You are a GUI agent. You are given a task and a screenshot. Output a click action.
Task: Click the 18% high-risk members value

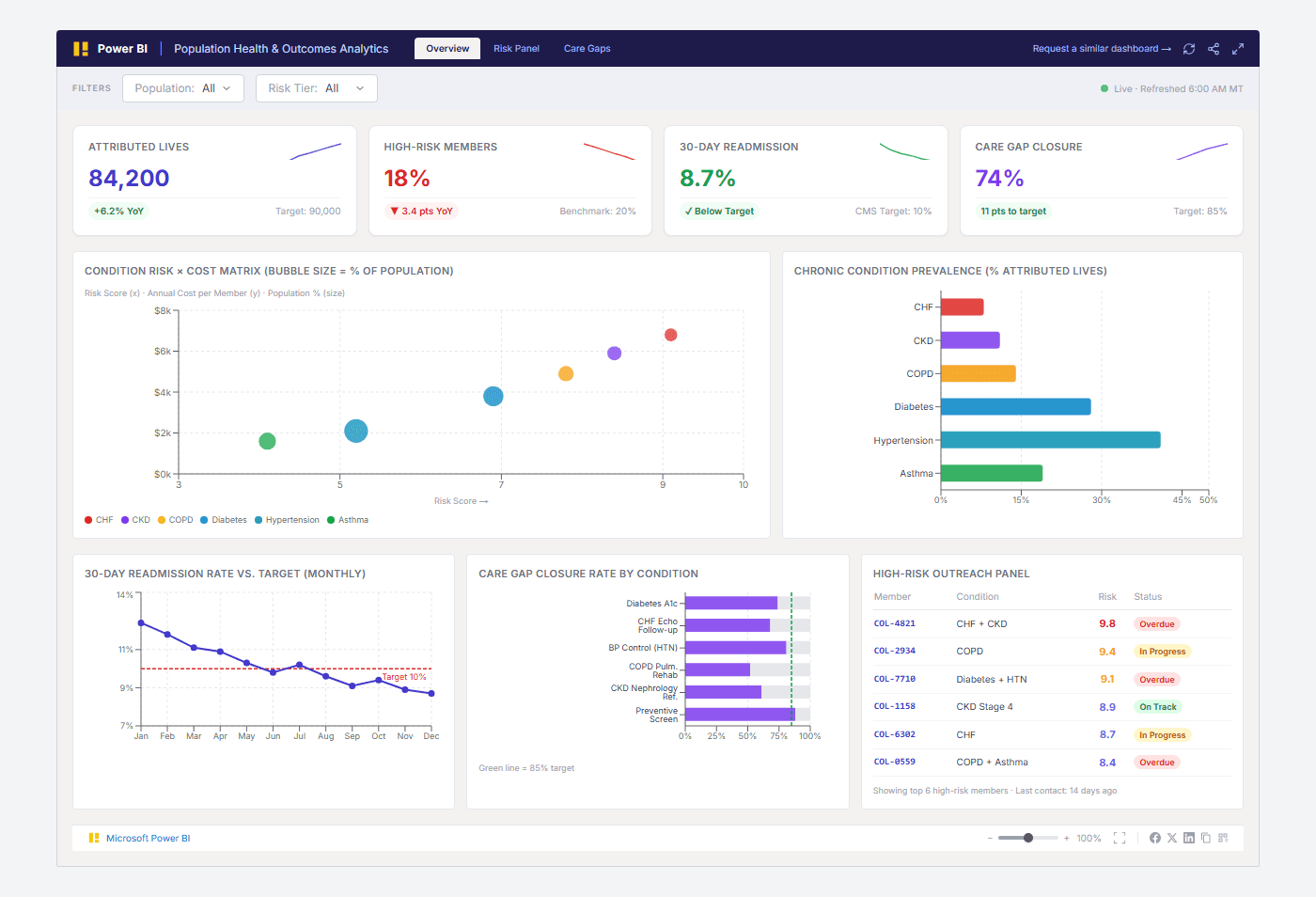tap(407, 179)
